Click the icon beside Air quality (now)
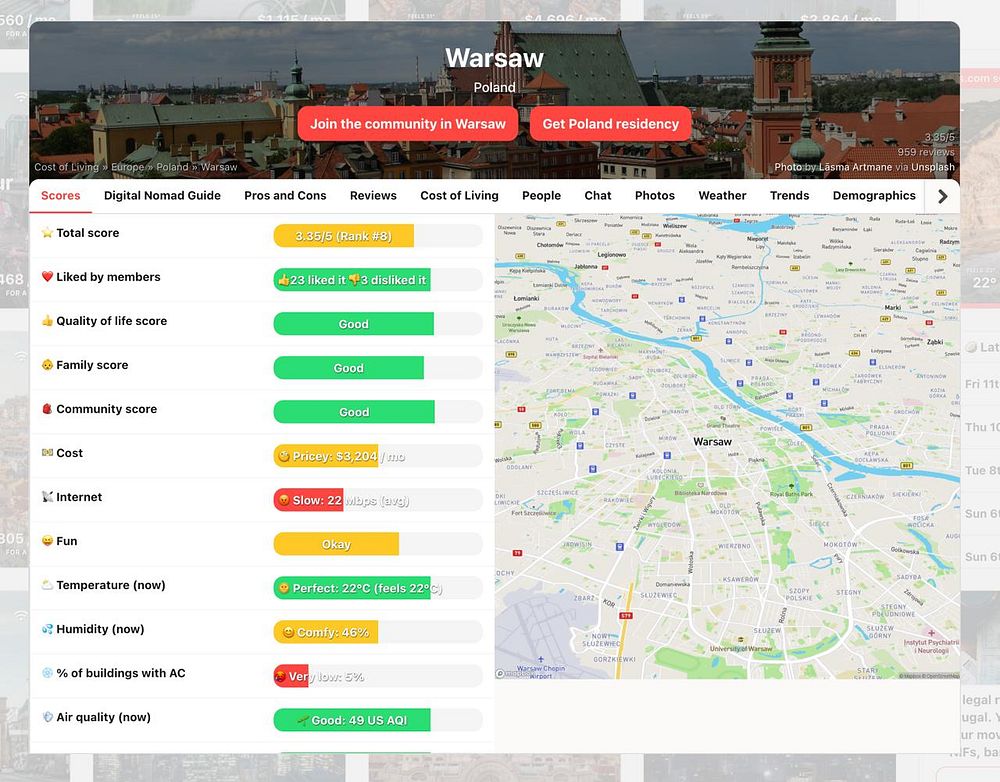This screenshot has width=1000, height=782. tap(47, 717)
